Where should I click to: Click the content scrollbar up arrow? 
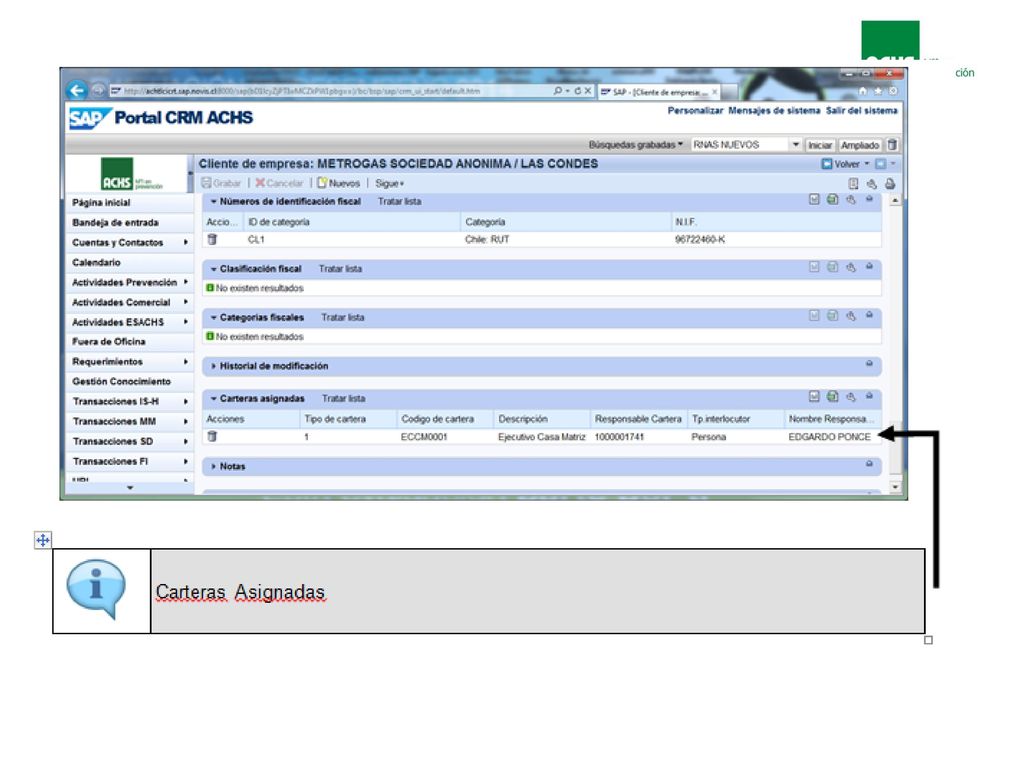895,200
